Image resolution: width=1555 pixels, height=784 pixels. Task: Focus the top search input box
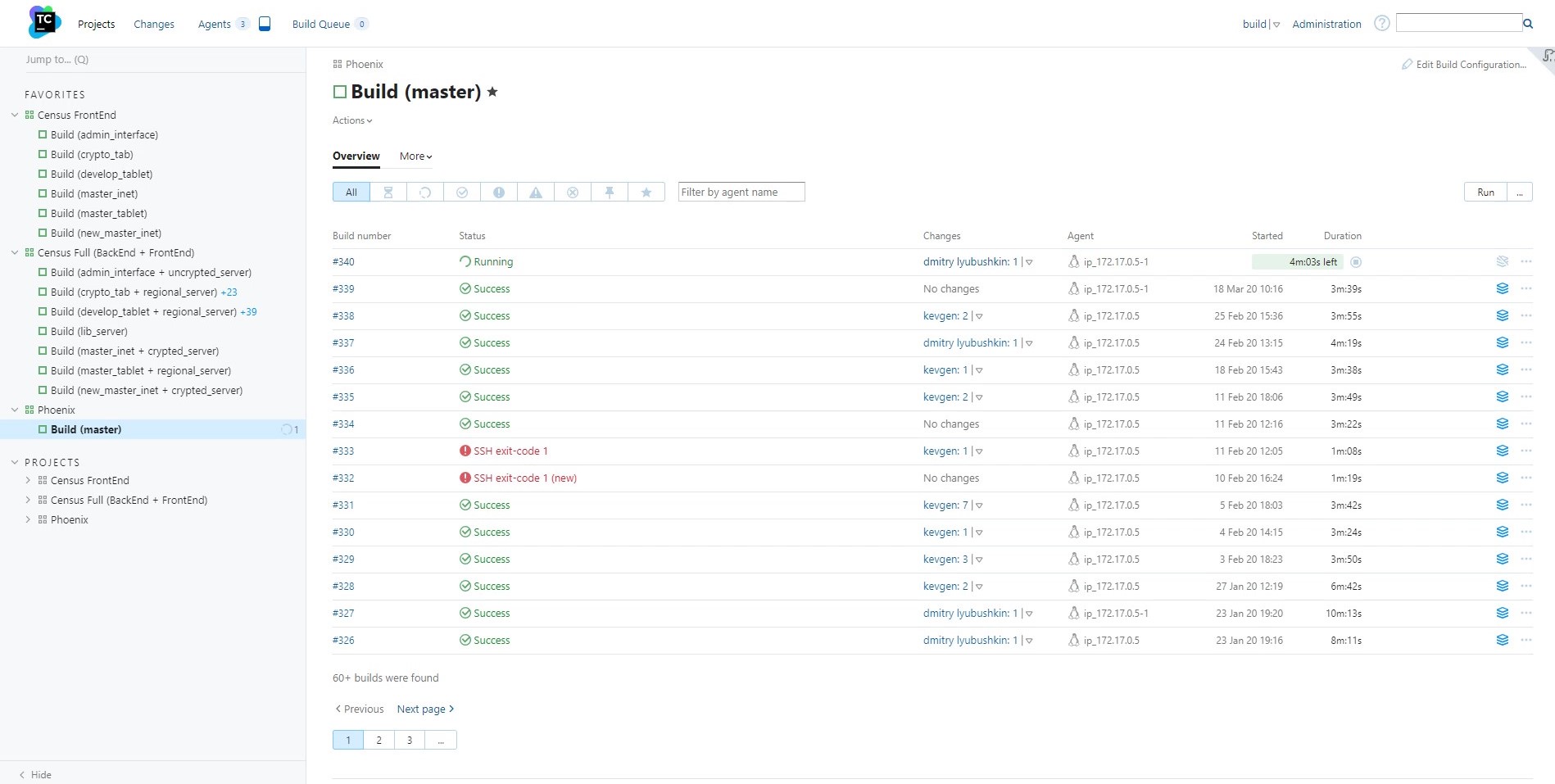[x=1458, y=23]
